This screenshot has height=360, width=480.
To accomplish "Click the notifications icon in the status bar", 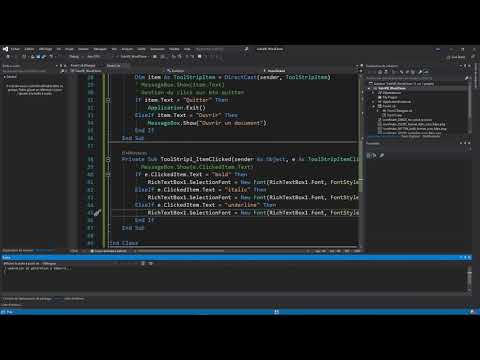I will 472,312.
